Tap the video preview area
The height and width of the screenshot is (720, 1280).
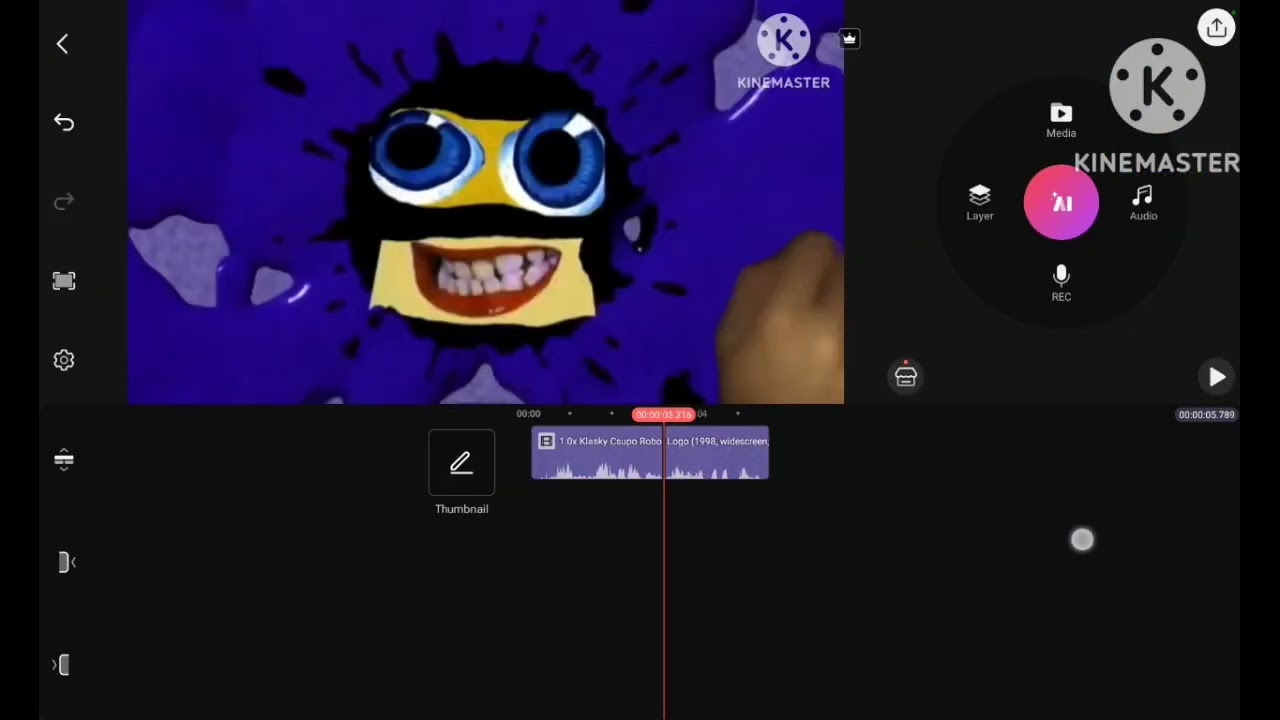pos(486,202)
